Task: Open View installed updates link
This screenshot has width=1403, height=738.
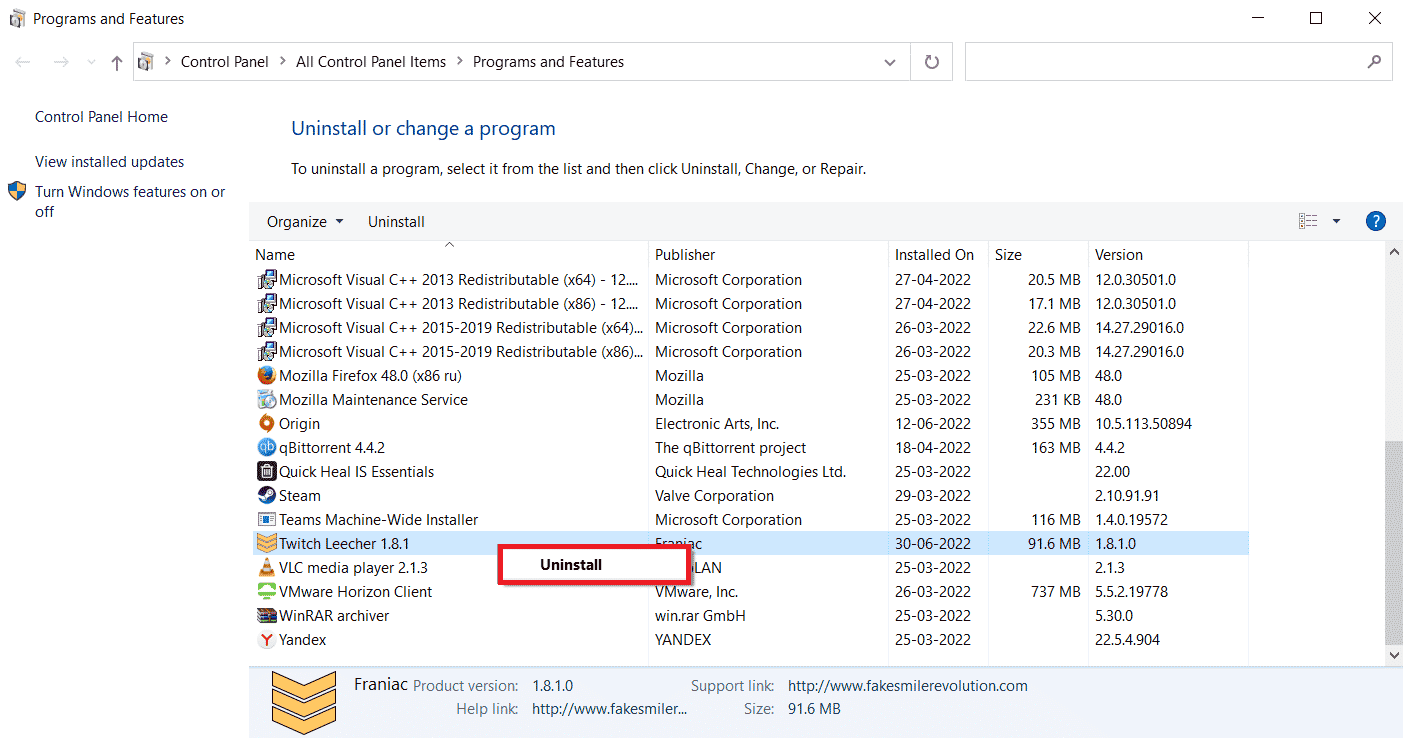Action: coord(109,162)
